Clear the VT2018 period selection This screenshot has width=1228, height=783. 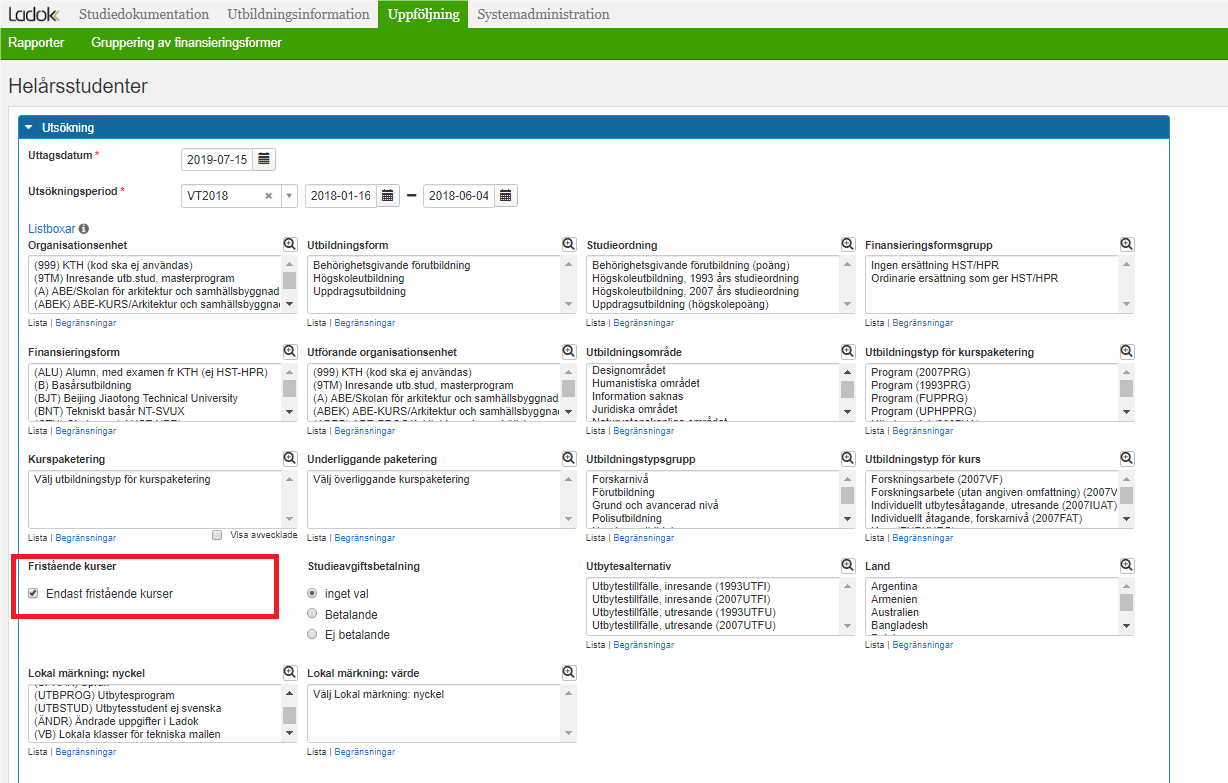[x=268, y=196]
